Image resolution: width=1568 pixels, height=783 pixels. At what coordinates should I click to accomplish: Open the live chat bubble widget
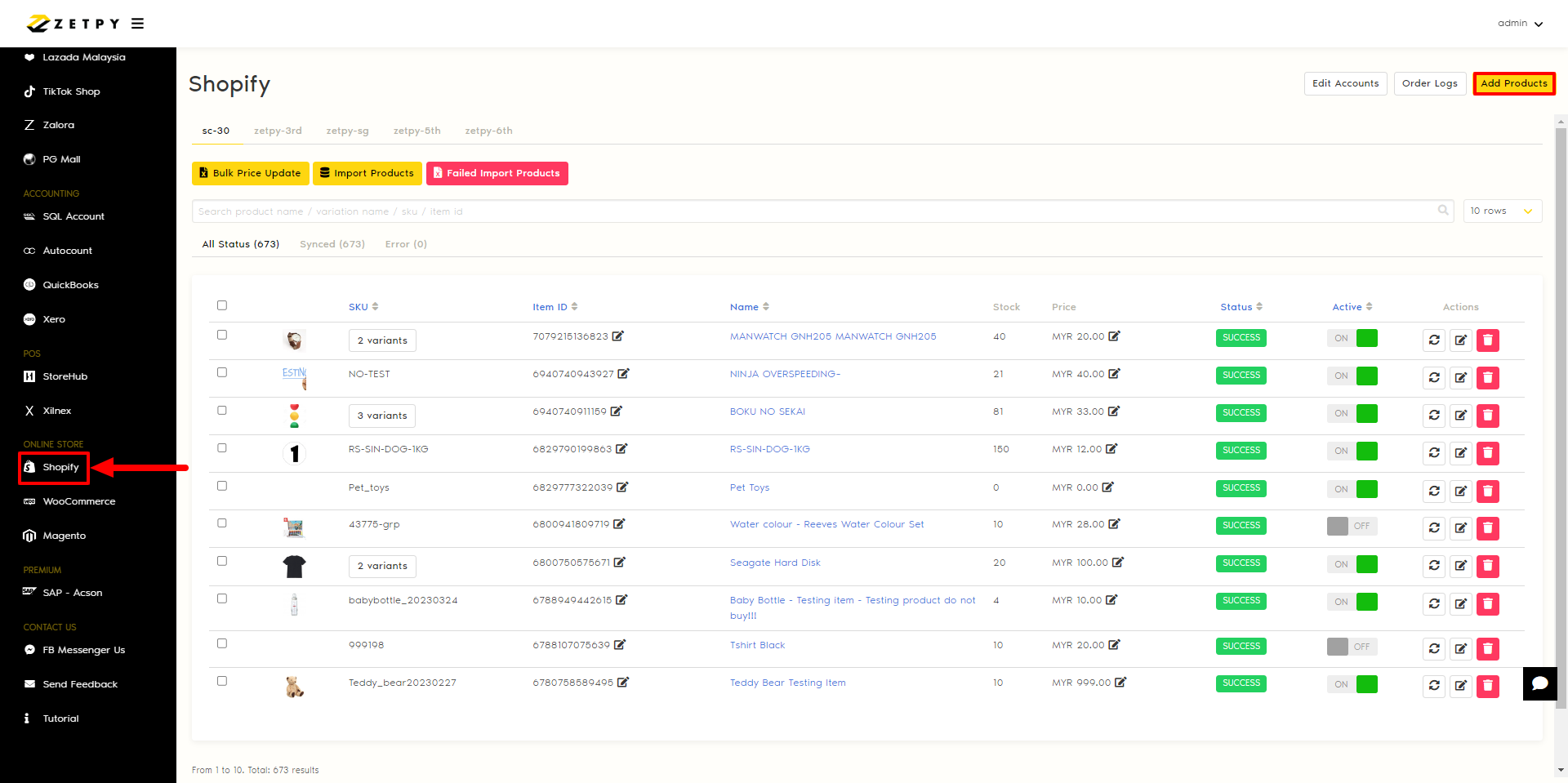pyautogui.click(x=1539, y=683)
